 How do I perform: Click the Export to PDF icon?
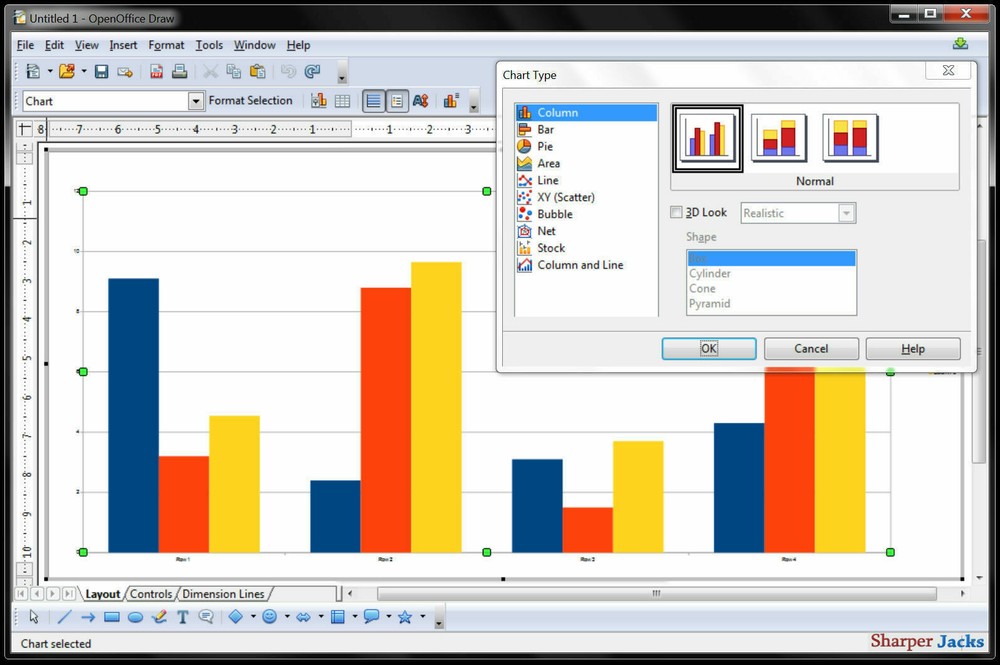(156, 72)
